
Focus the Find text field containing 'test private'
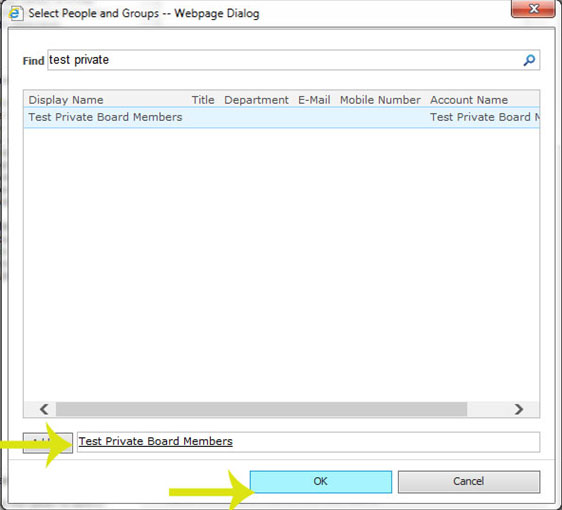point(294,60)
